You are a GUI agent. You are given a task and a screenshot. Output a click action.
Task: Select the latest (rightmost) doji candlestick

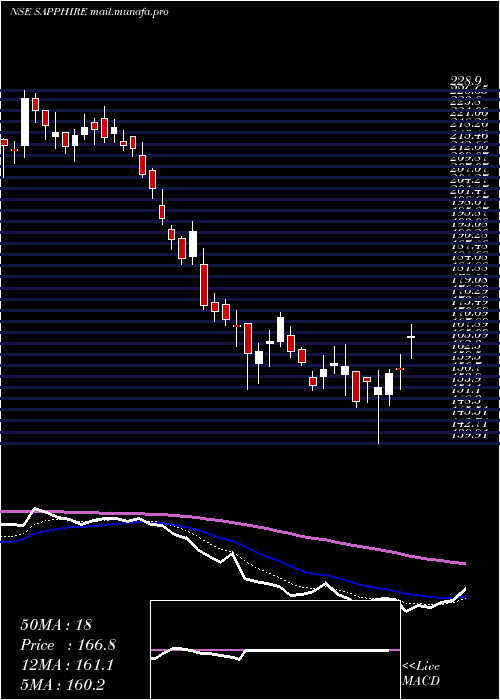(411, 337)
